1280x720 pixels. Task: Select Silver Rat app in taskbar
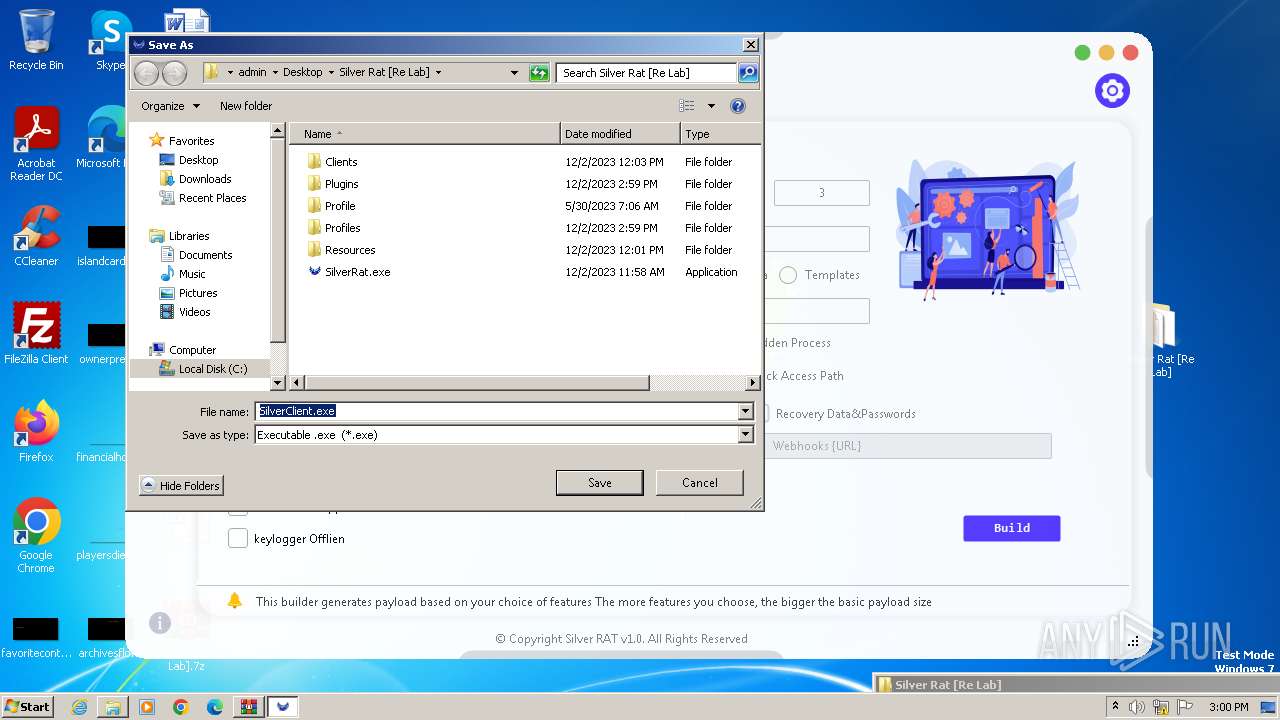click(284, 707)
